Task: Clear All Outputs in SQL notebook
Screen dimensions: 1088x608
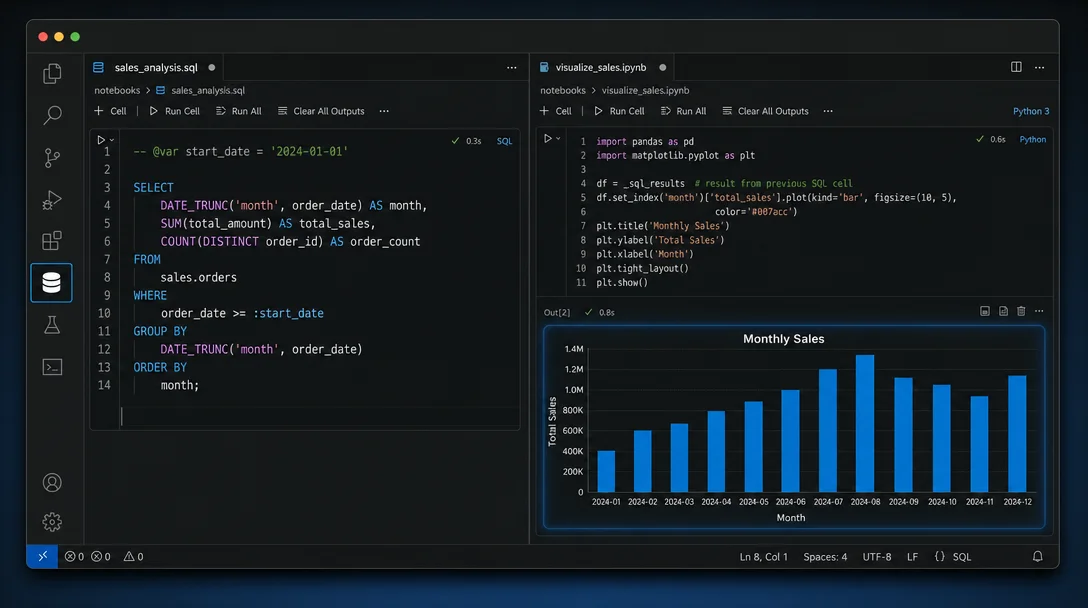Action: click(321, 111)
